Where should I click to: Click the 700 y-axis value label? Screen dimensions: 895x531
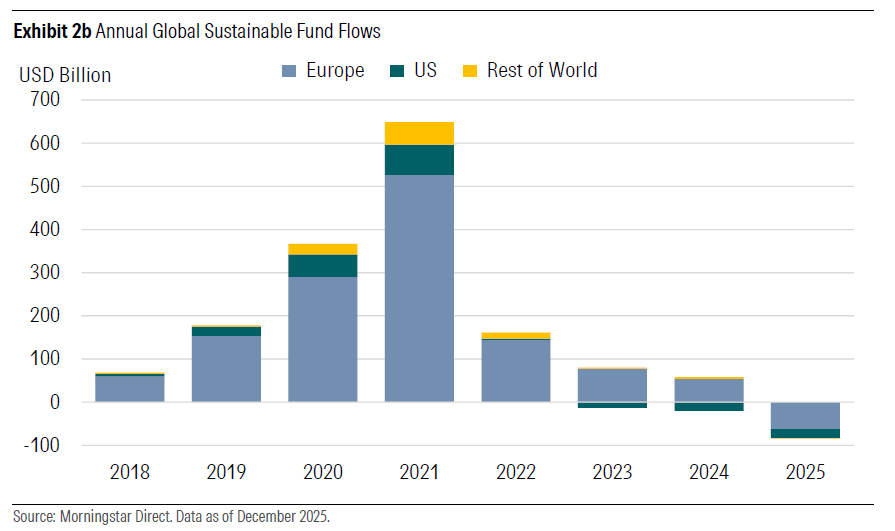click(x=44, y=100)
